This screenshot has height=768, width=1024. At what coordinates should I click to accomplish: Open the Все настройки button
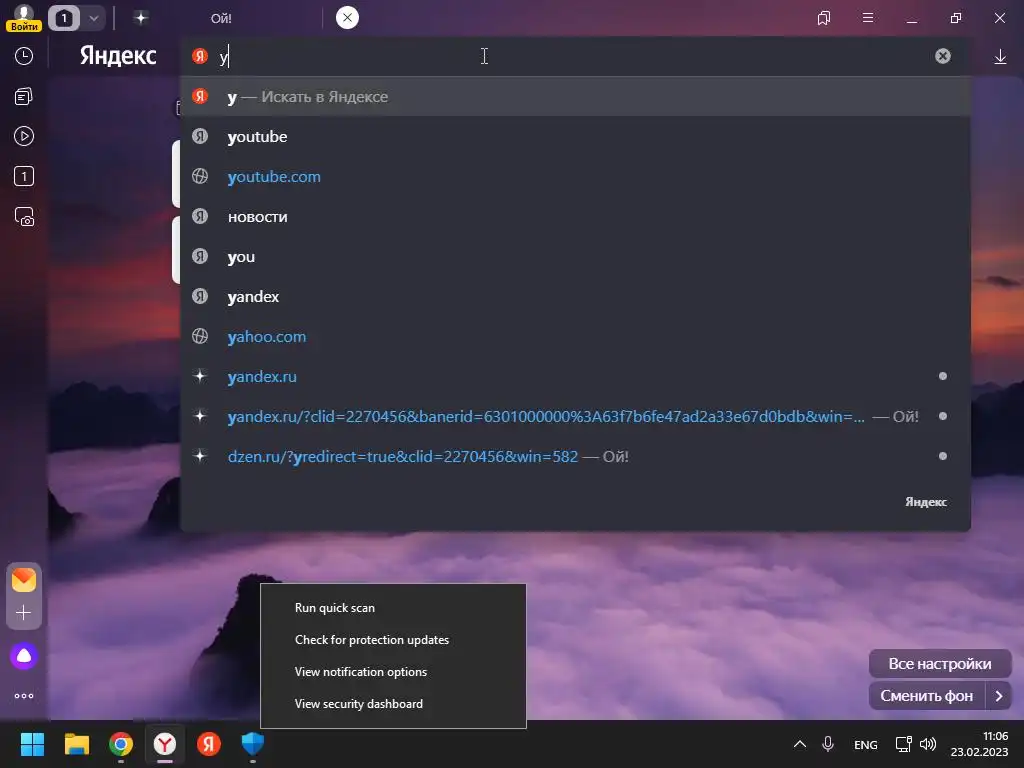[x=940, y=664]
